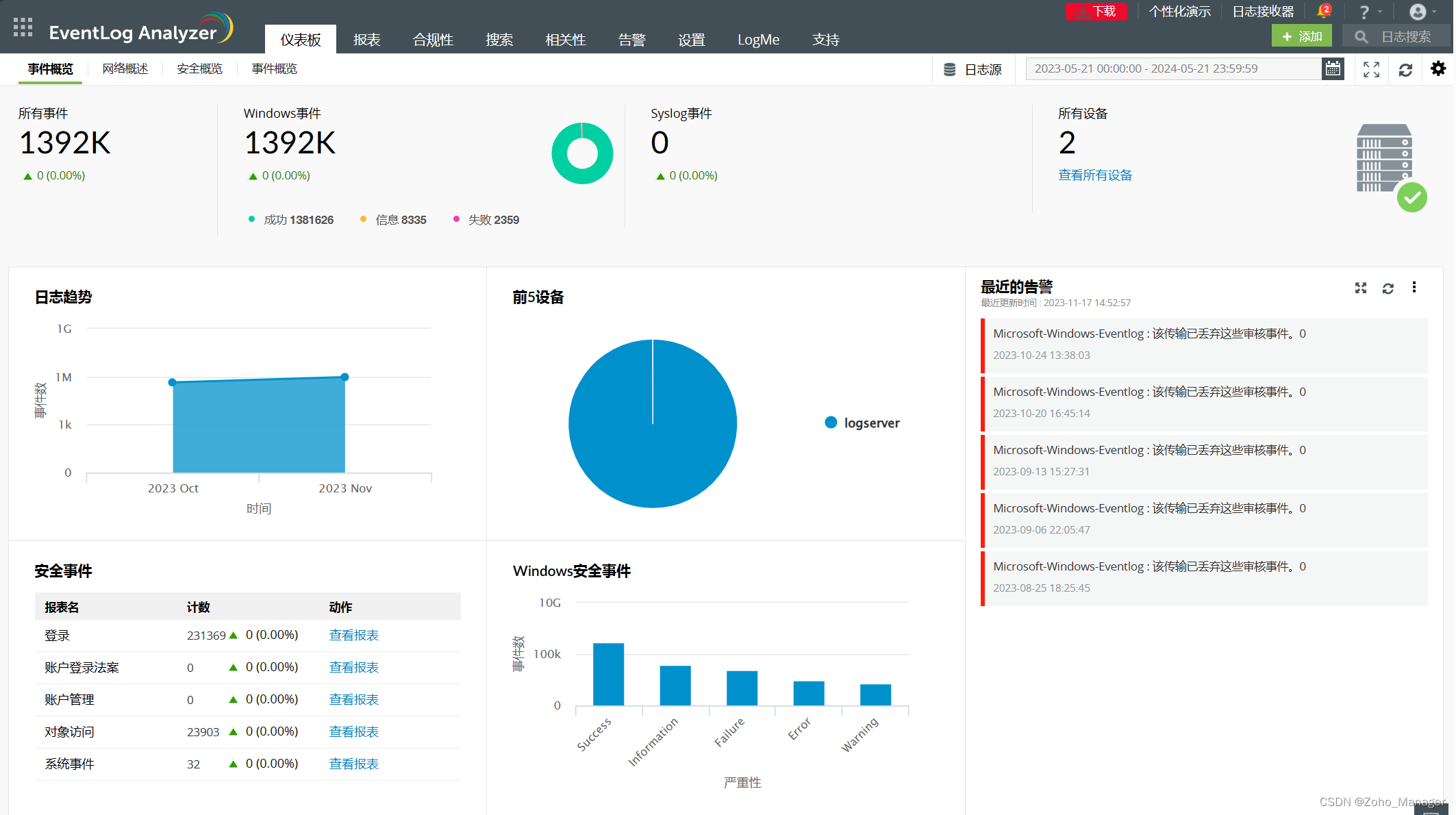This screenshot has width=1456, height=815.
Task: Click the calendar date picker icon
Action: click(1336, 68)
